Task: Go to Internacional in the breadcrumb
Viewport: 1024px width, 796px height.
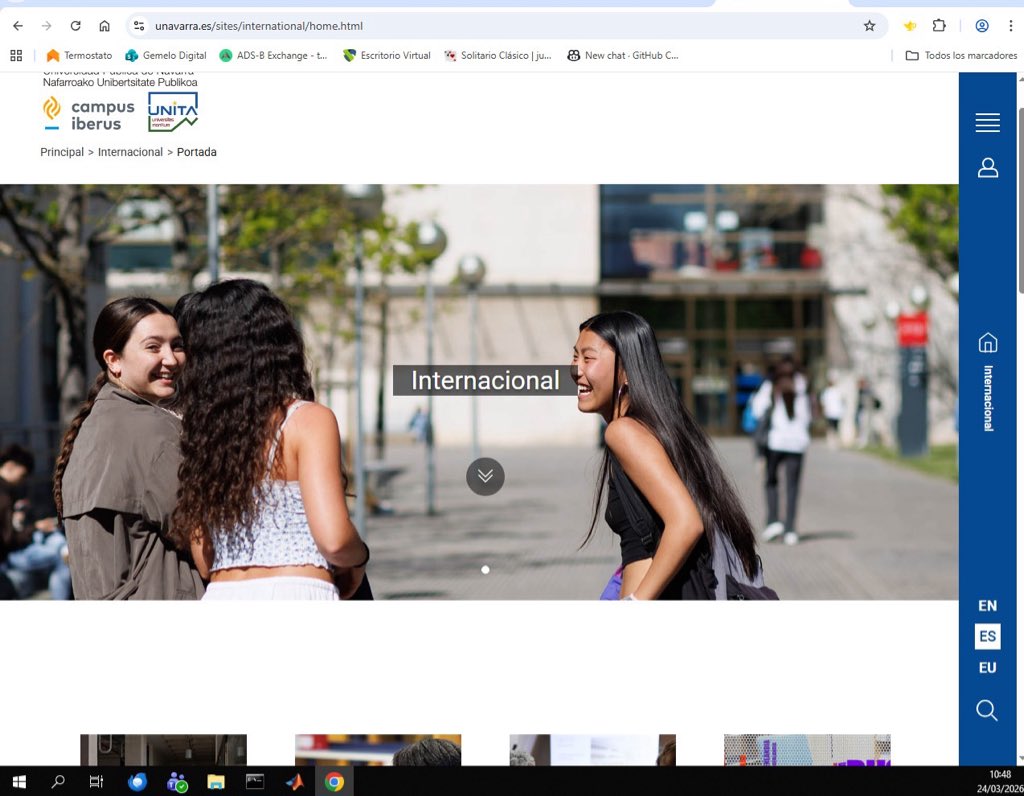Action: (130, 152)
